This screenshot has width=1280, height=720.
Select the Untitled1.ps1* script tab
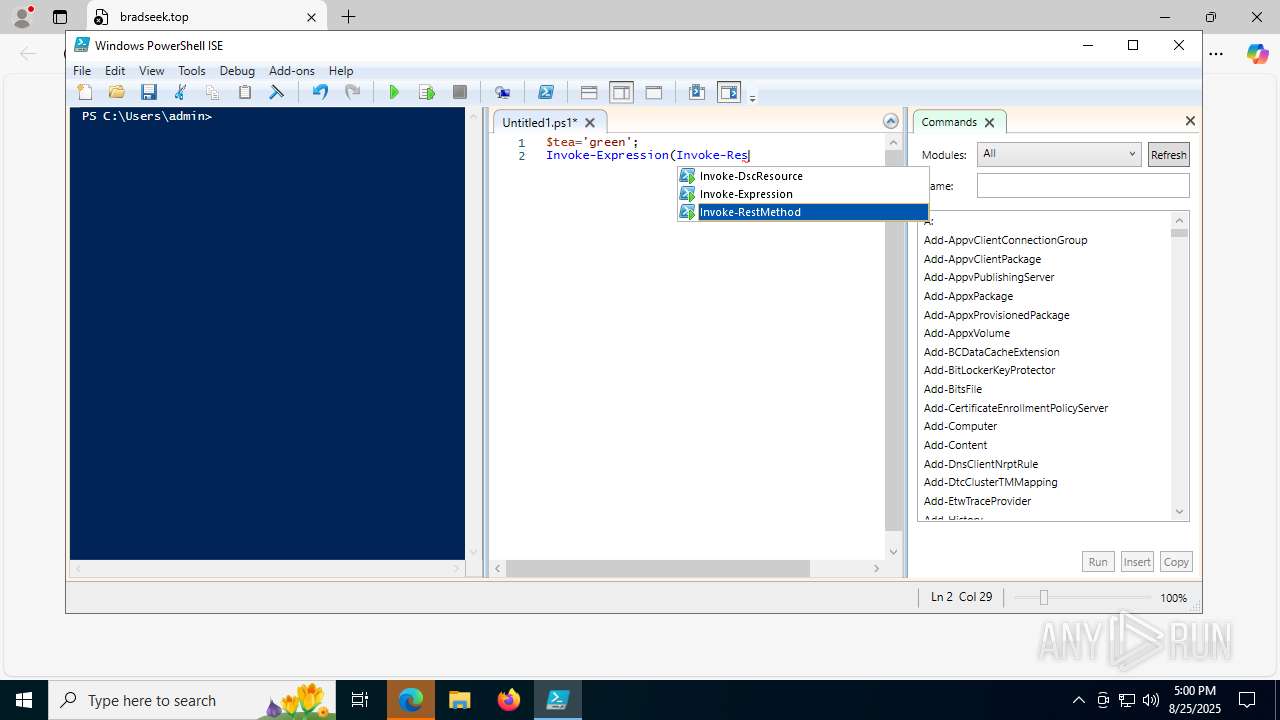point(540,122)
